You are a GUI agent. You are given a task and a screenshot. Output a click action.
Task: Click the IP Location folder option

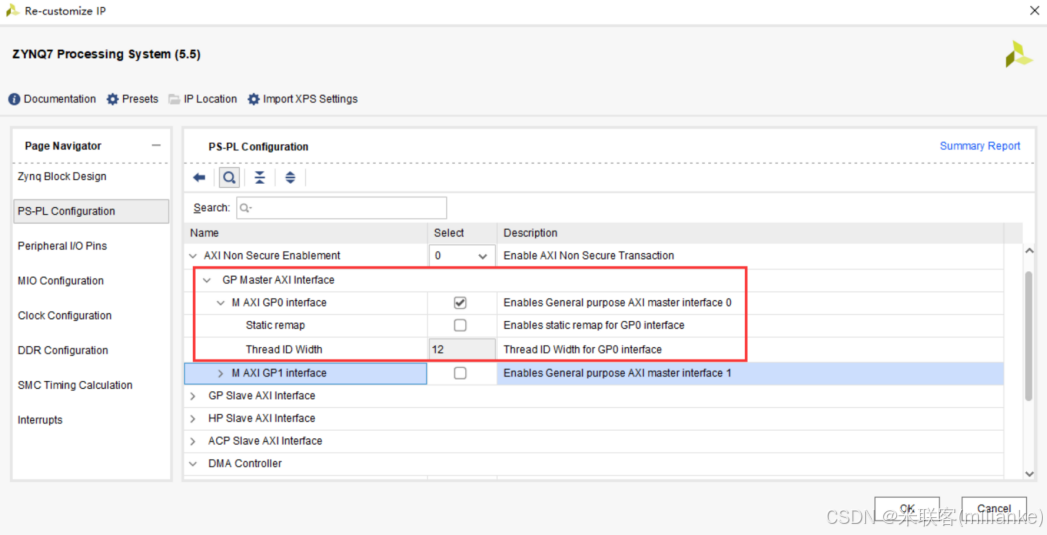click(202, 99)
